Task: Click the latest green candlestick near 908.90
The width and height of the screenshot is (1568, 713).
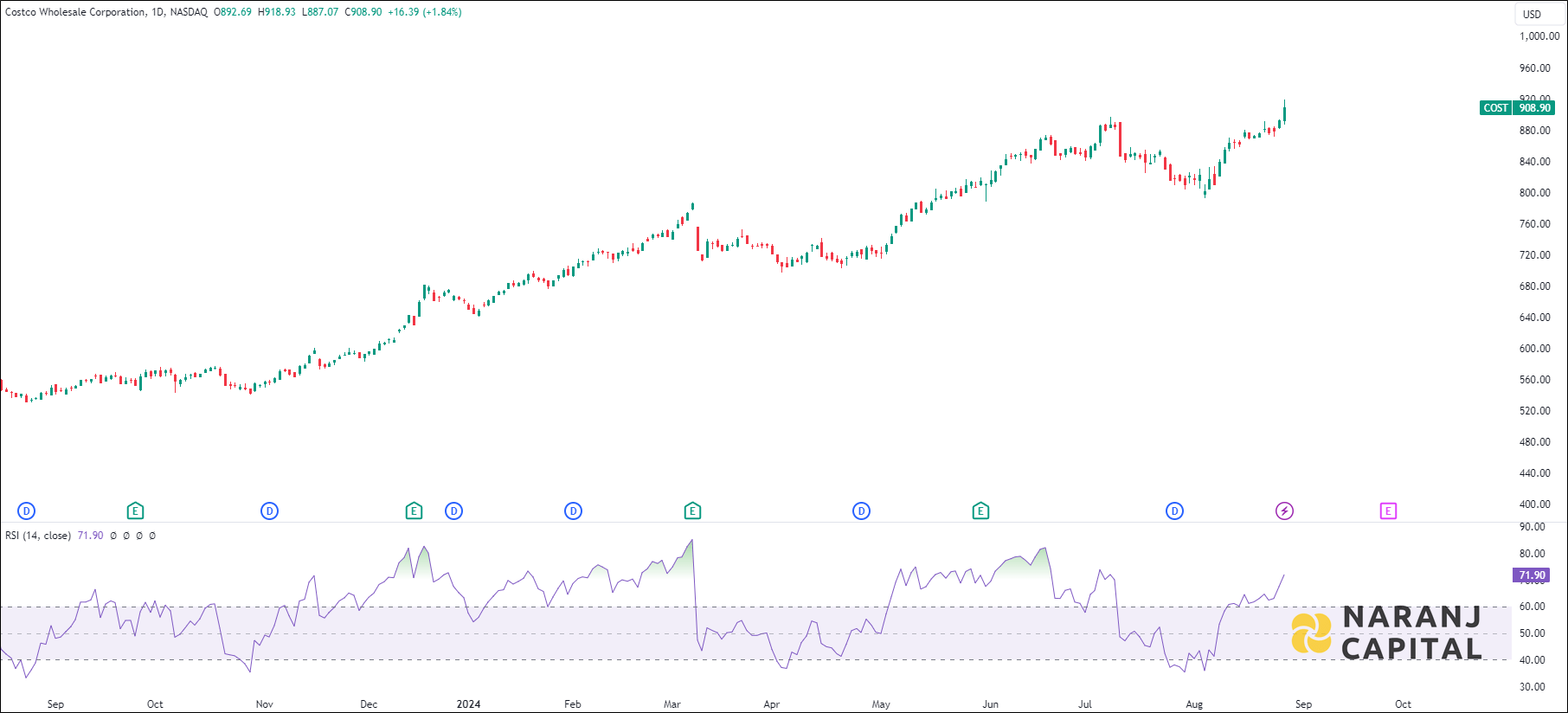Action: (x=1285, y=113)
